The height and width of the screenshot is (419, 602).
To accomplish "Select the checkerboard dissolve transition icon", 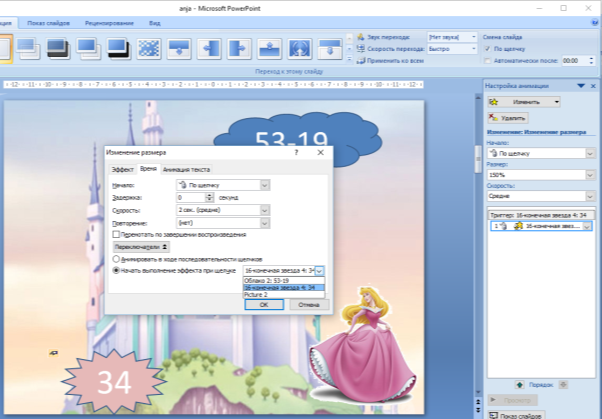I will (149, 49).
